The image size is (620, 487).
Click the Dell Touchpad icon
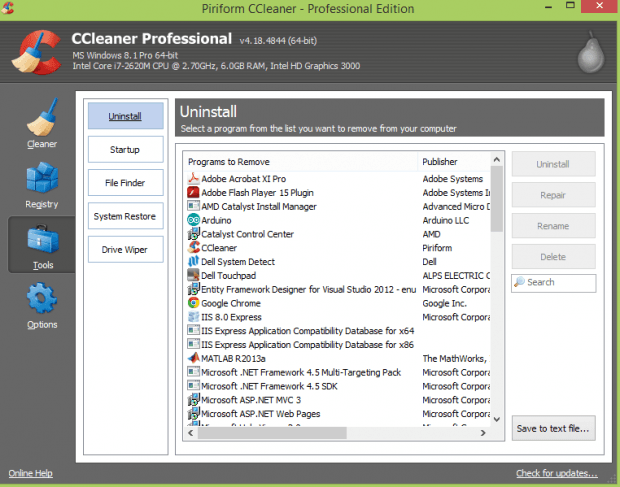[x=193, y=276]
